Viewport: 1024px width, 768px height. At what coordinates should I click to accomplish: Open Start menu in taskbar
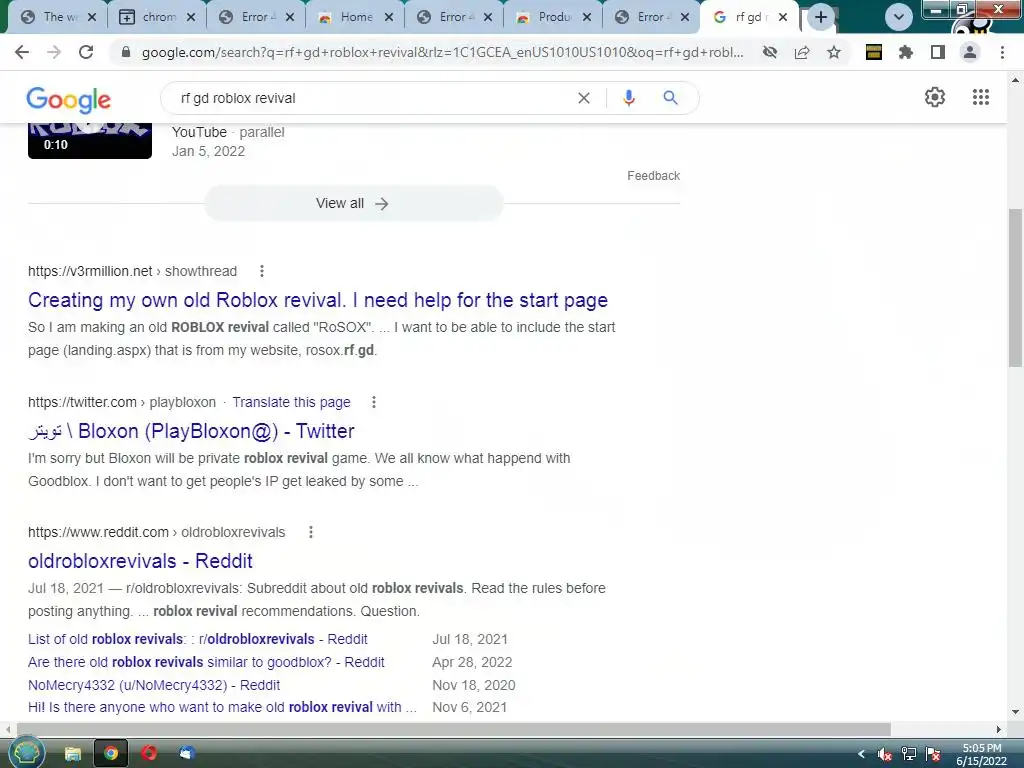(26, 753)
